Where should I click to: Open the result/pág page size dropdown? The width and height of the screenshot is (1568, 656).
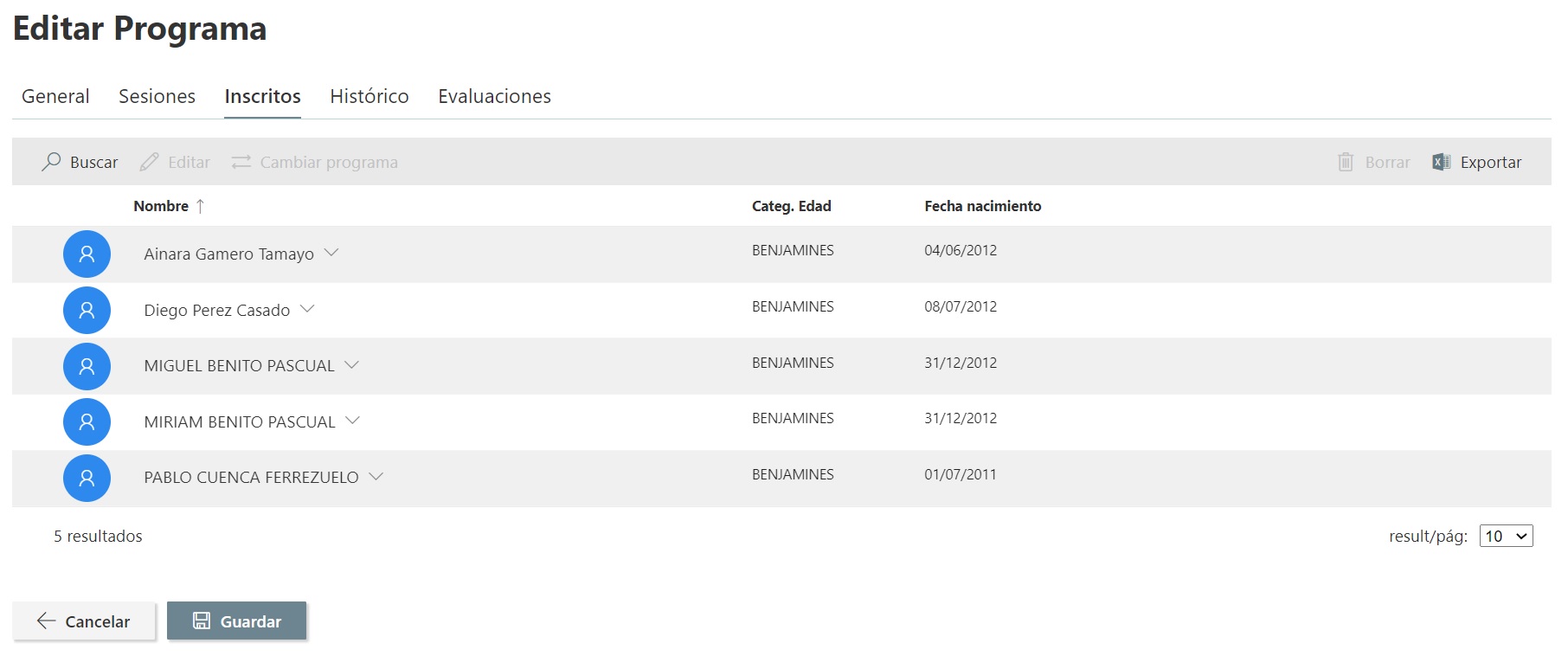[1506, 536]
